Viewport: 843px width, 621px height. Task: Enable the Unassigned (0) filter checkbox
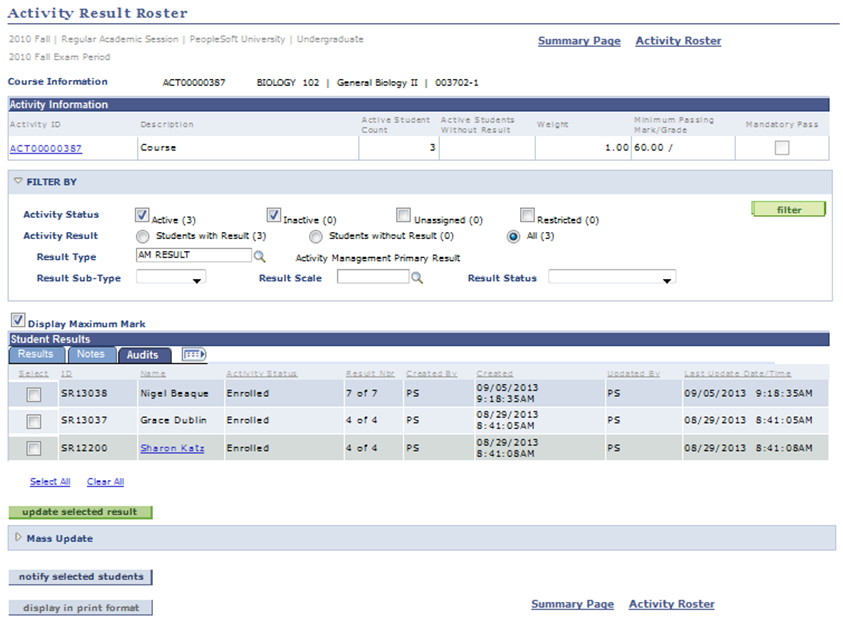(x=403, y=214)
